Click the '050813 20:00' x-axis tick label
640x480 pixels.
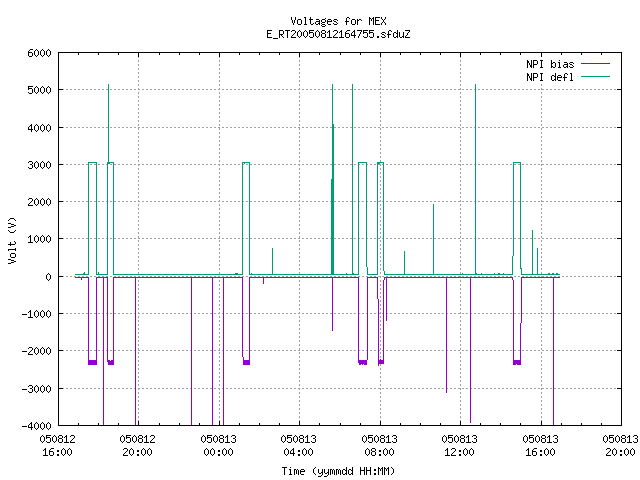(620, 446)
